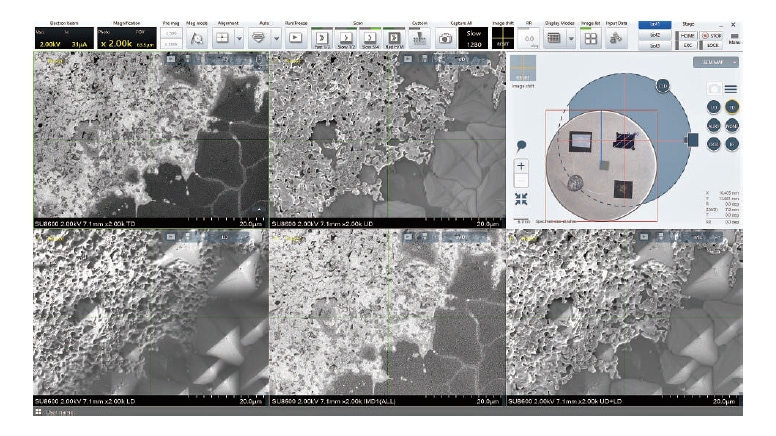Click the Input Data icon
This screenshot has width=776, height=436.
[617, 37]
